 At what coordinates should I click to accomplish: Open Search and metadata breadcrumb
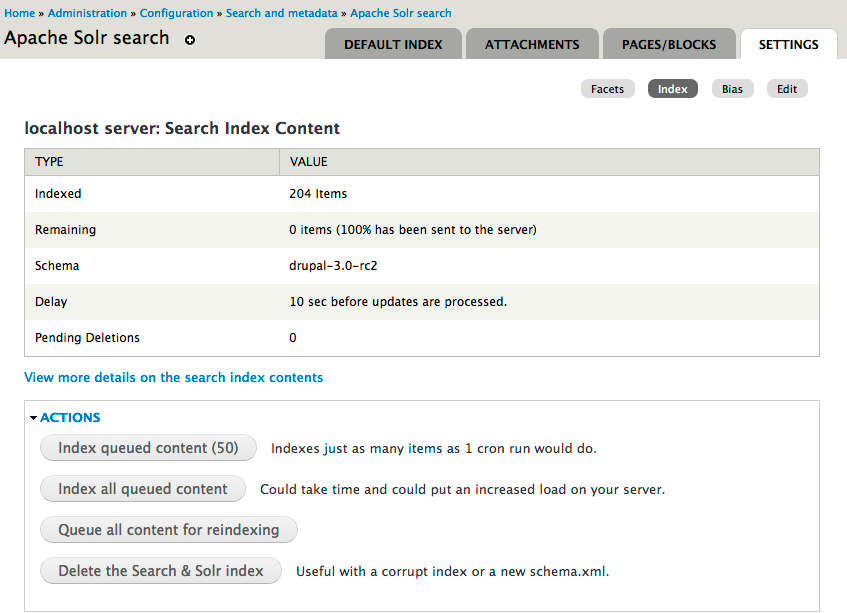(281, 13)
